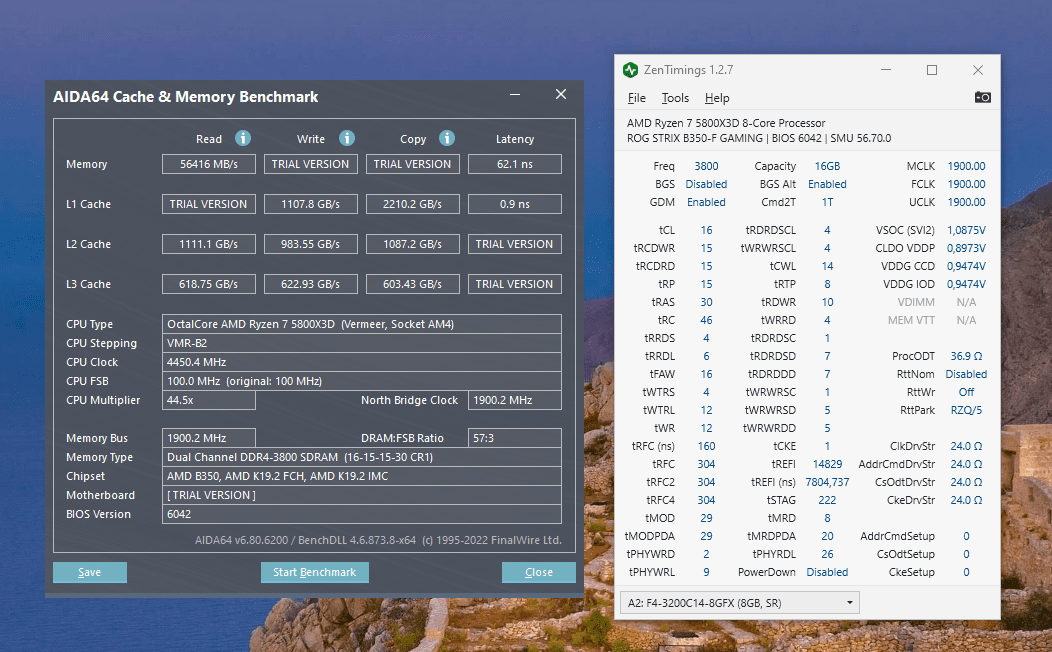Viewport: 1052px width, 652px height.
Task: Click the RttPark value RZQ/5
Action: click(966, 411)
